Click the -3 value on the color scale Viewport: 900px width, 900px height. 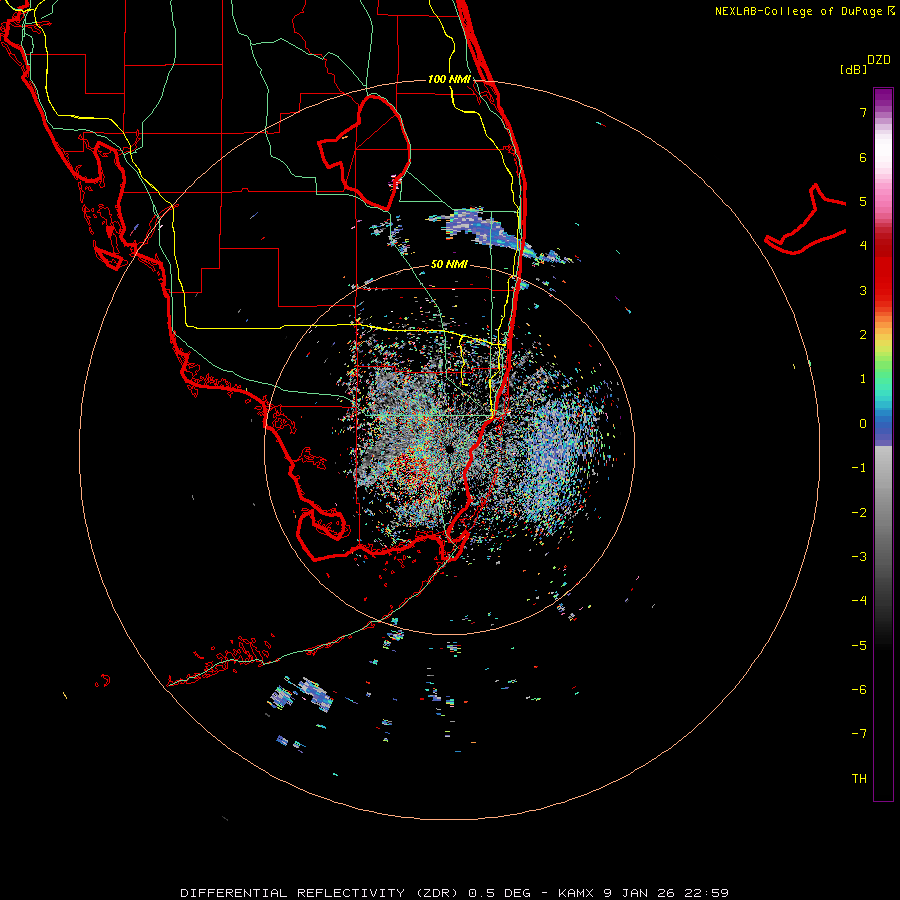point(859,557)
